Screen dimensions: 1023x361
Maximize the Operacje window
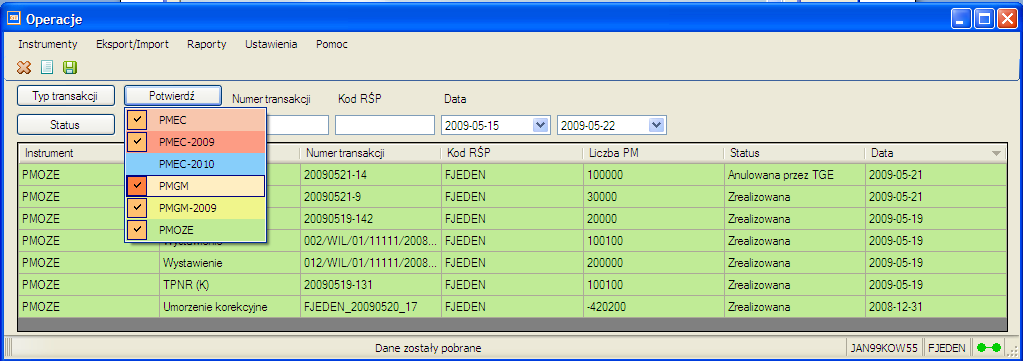pos(983,19)
